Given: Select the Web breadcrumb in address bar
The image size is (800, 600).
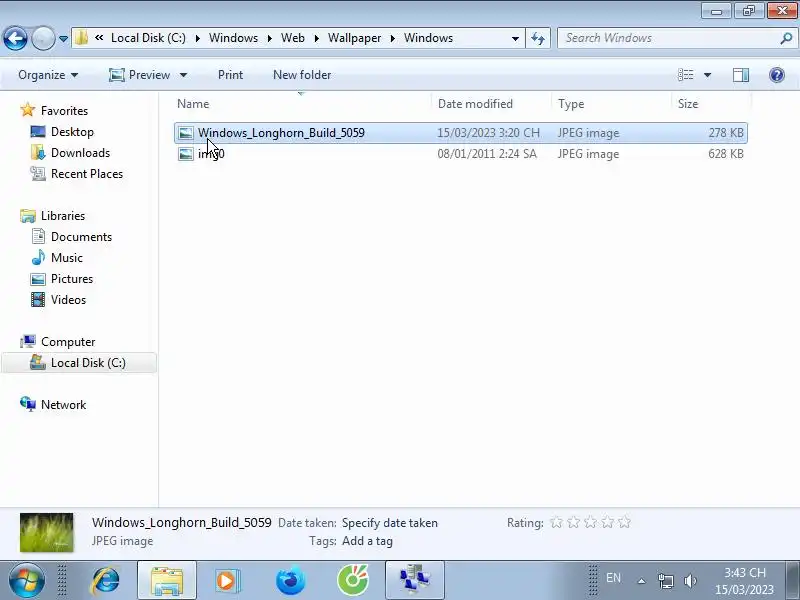Looking at the screenshot, I should (x=293, y=38).
